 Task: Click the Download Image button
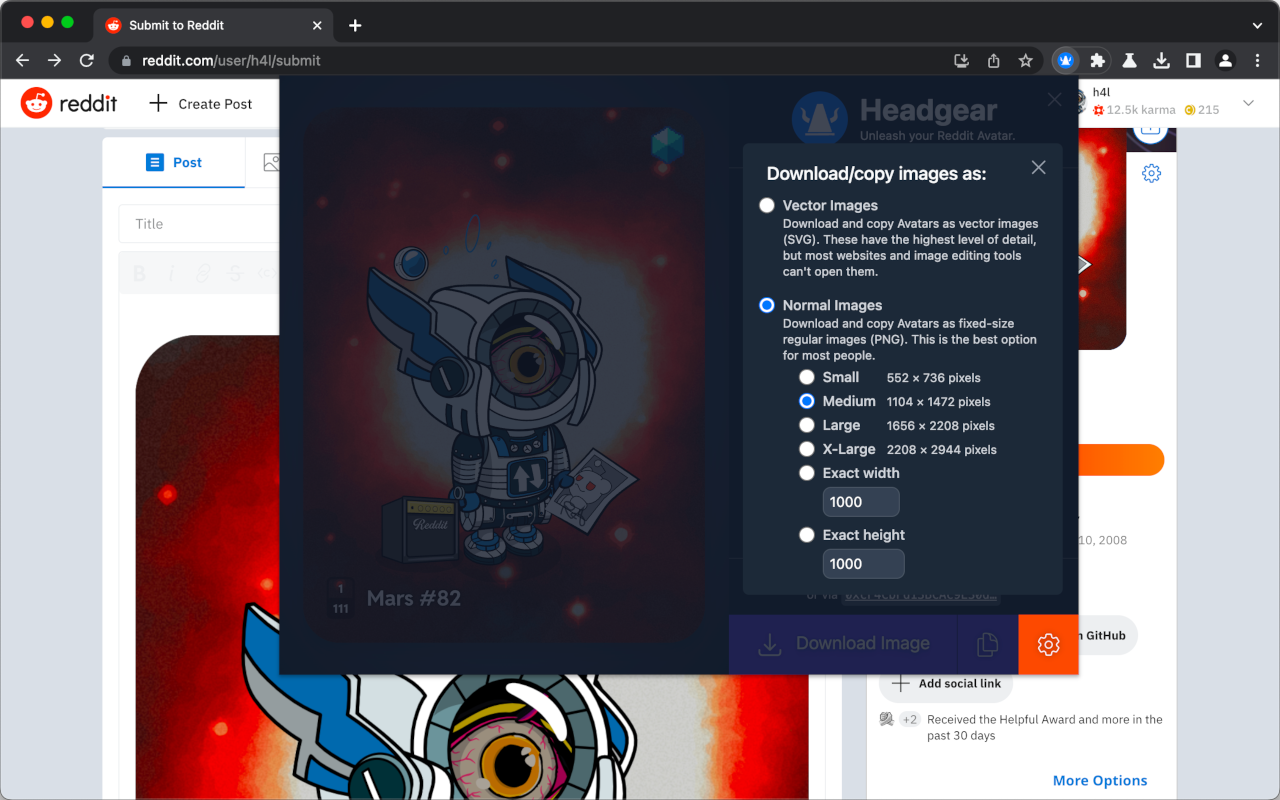click(x=843, y=644)
